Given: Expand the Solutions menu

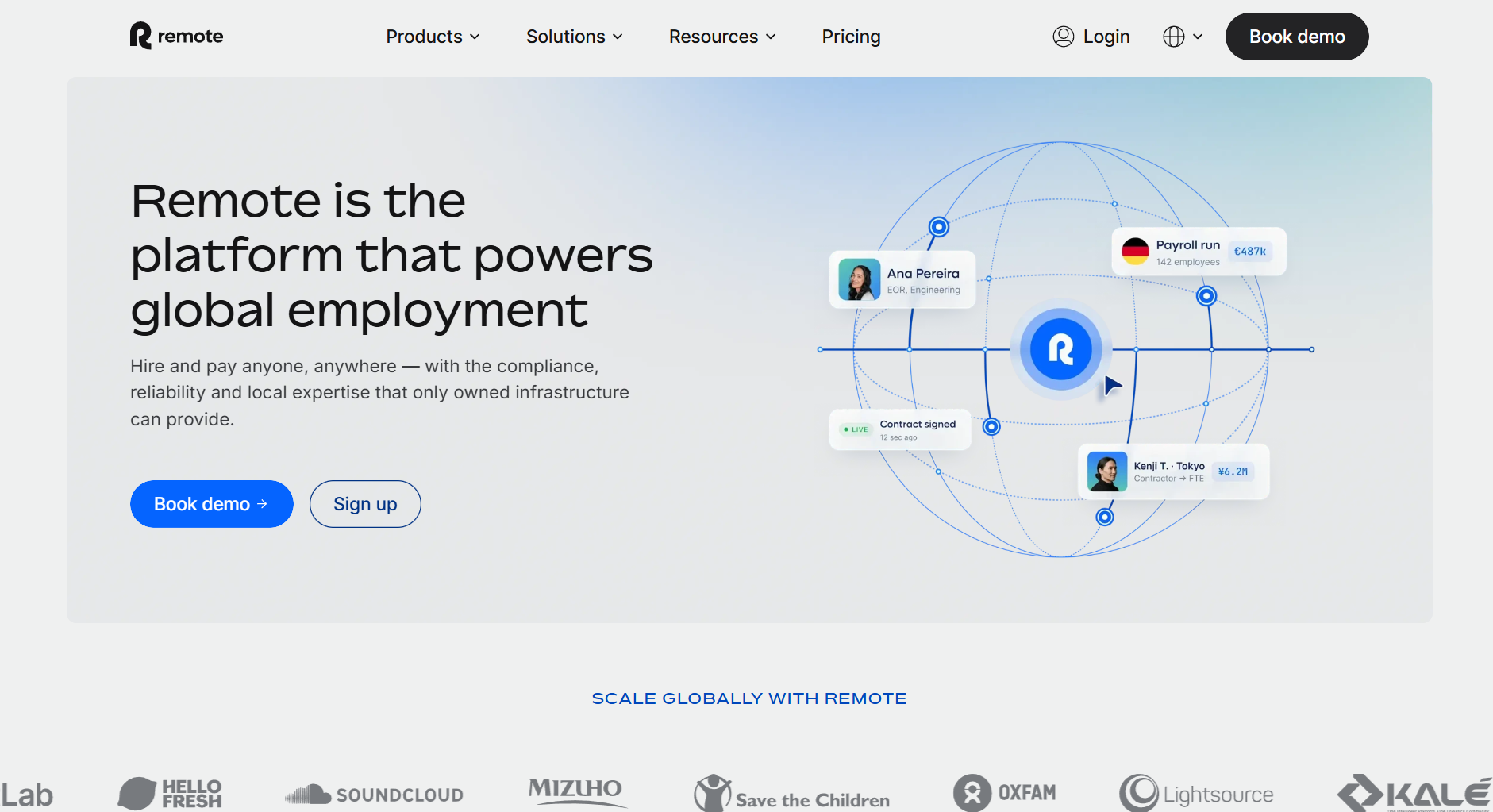Looking at the screenshot, I should point(574,37).
